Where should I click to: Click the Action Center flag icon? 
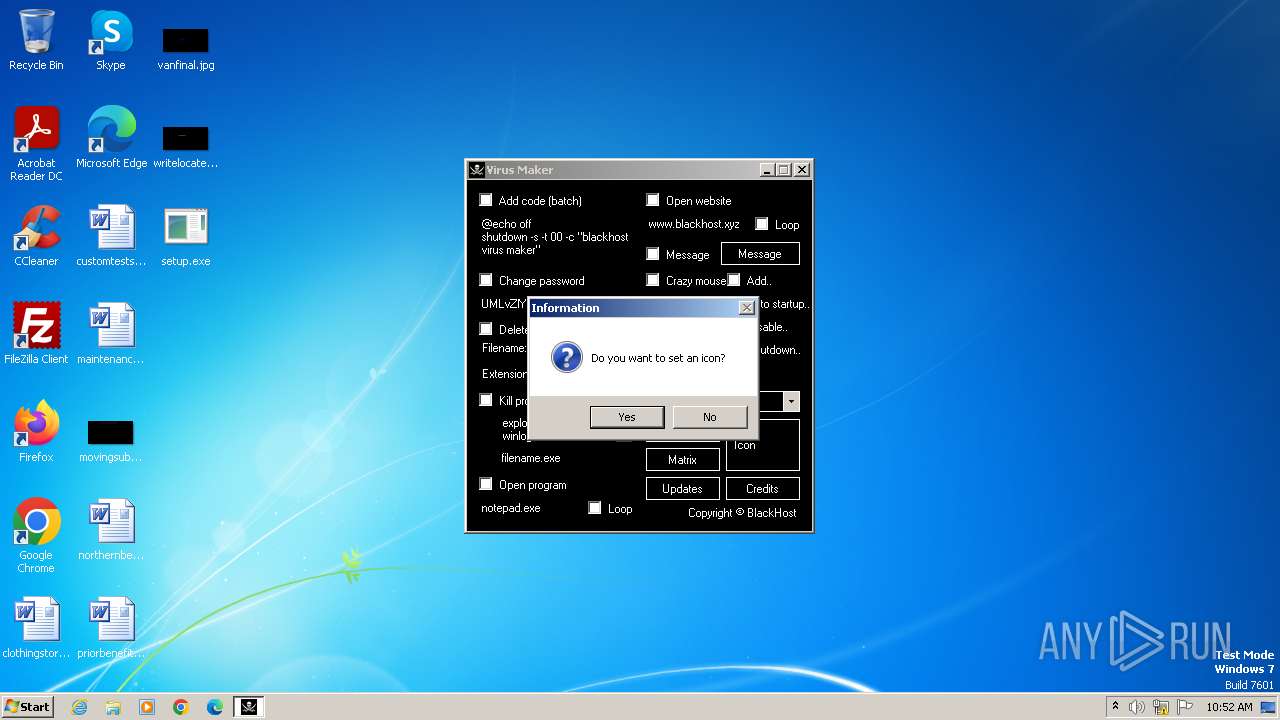(1185, 707)
